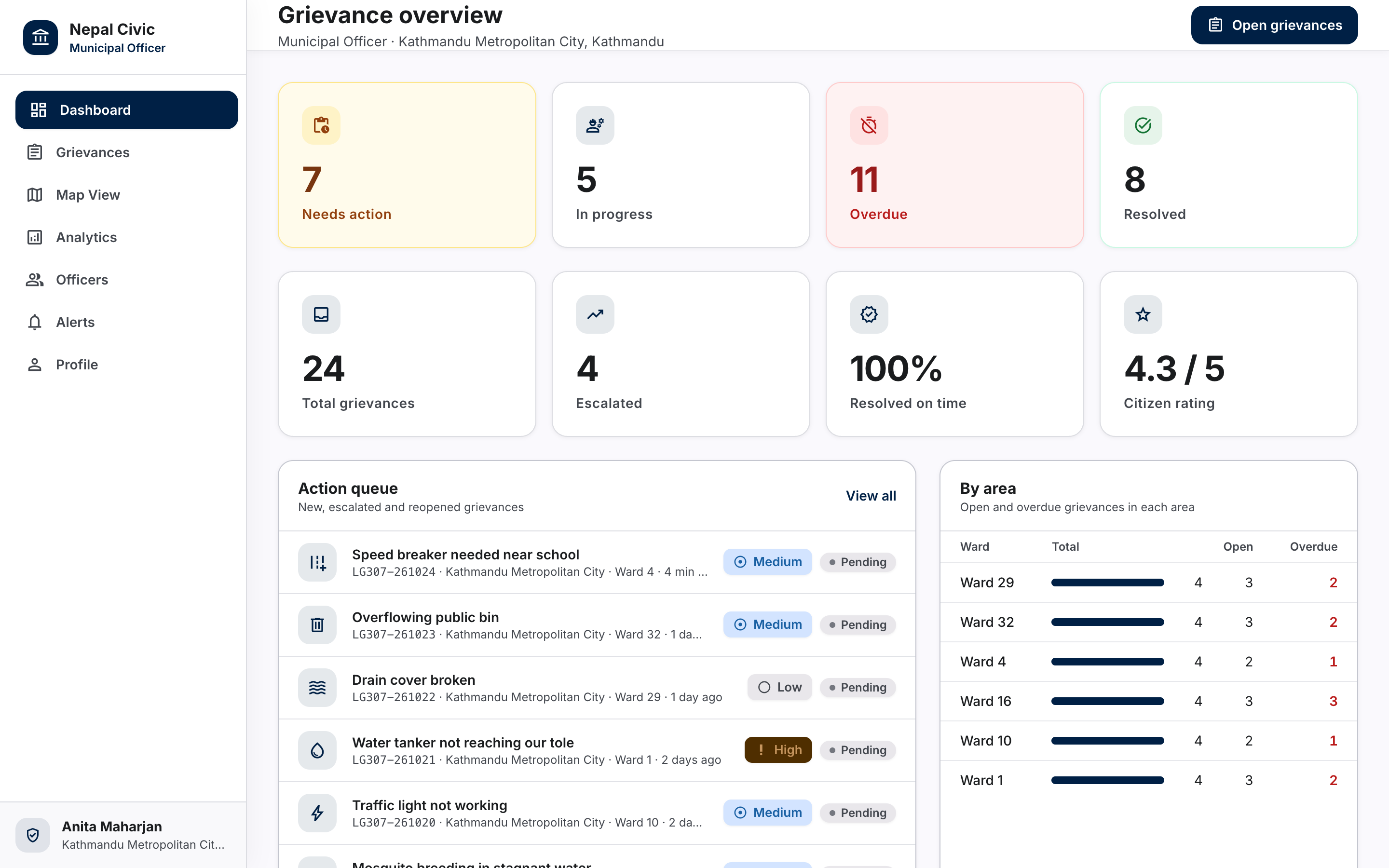Image resolution: width=1389 pixels, height=868 pixels.
Task: Switch to Map View in the sidebar
Action: [126, 195]
